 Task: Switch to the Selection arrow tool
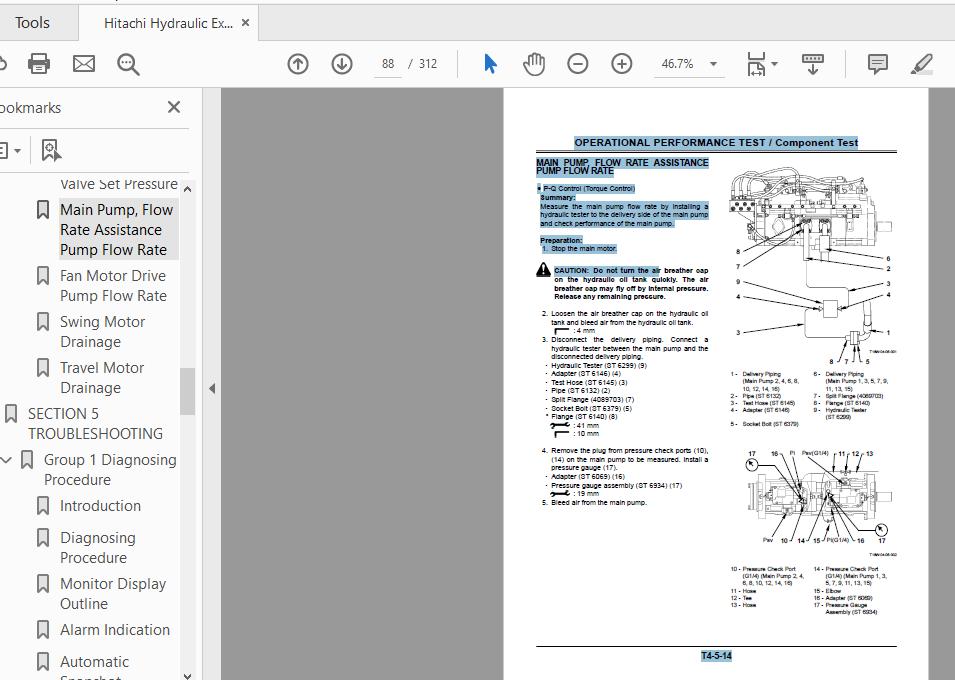[x=489, y=63]
